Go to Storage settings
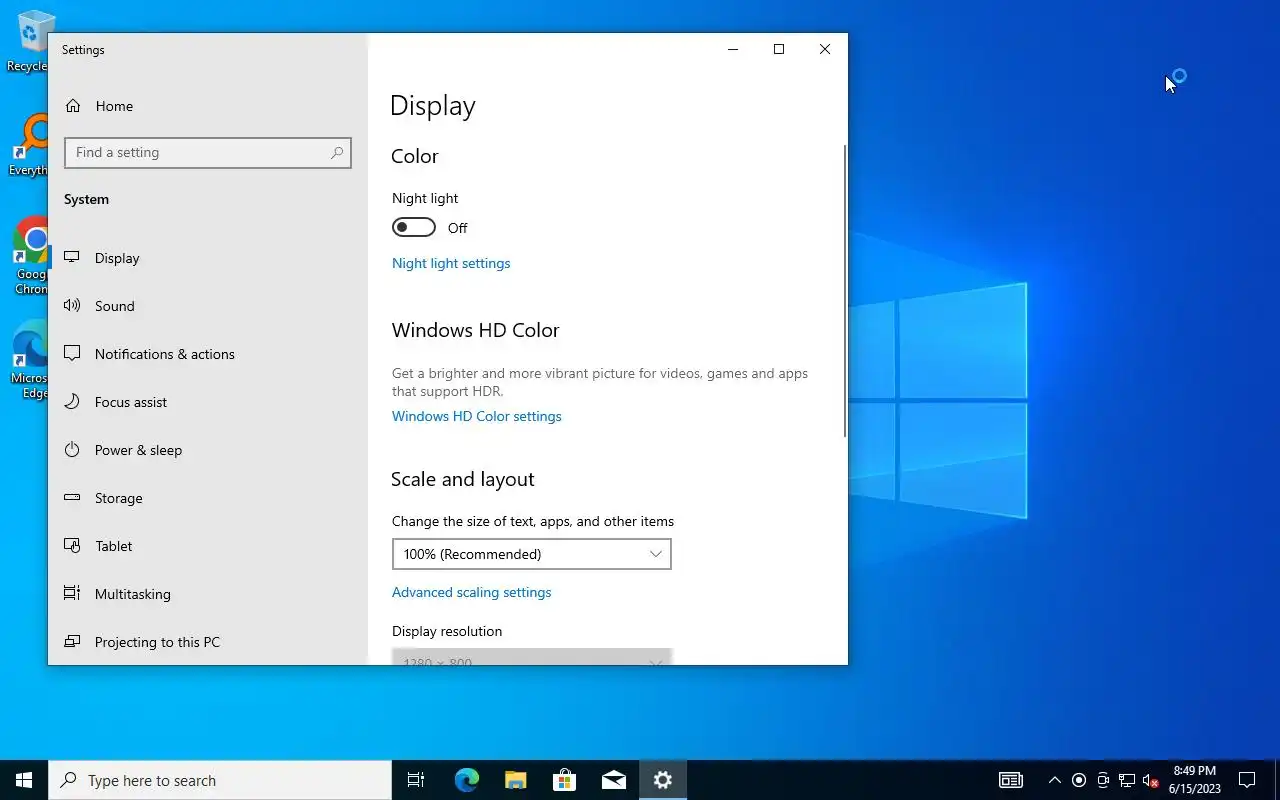 [208, 498]
